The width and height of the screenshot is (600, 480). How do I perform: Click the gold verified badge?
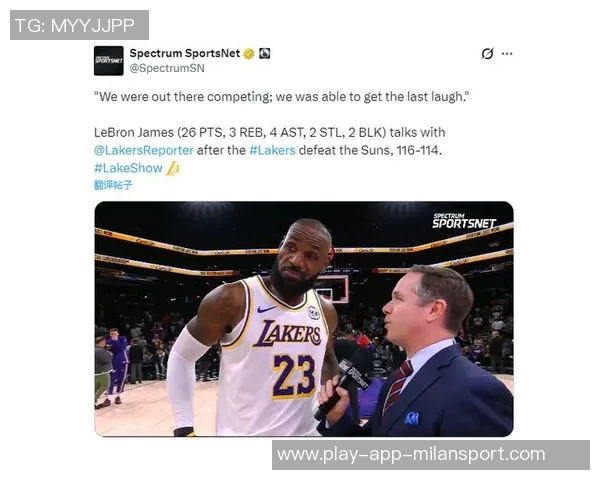pos(249,54)
